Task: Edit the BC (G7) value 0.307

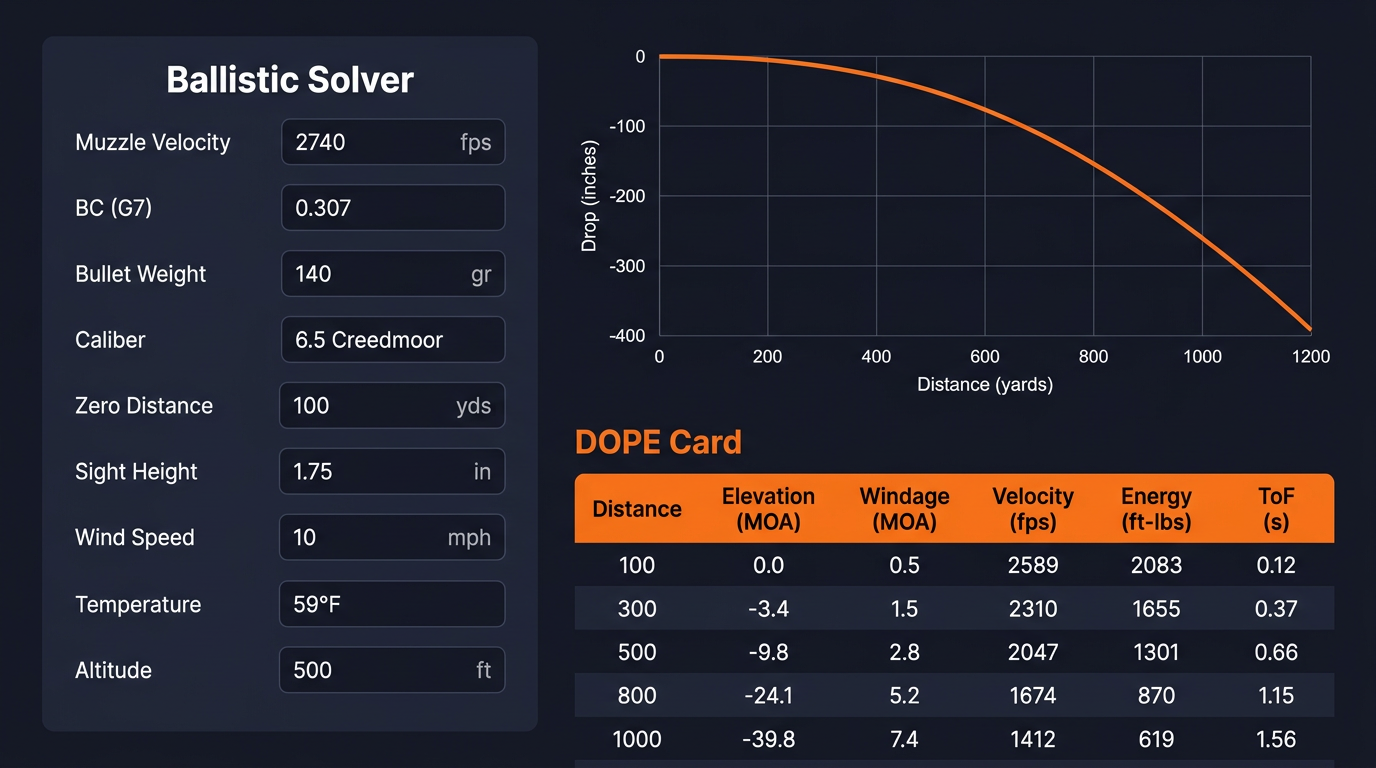Action: (x=393, y=208)
